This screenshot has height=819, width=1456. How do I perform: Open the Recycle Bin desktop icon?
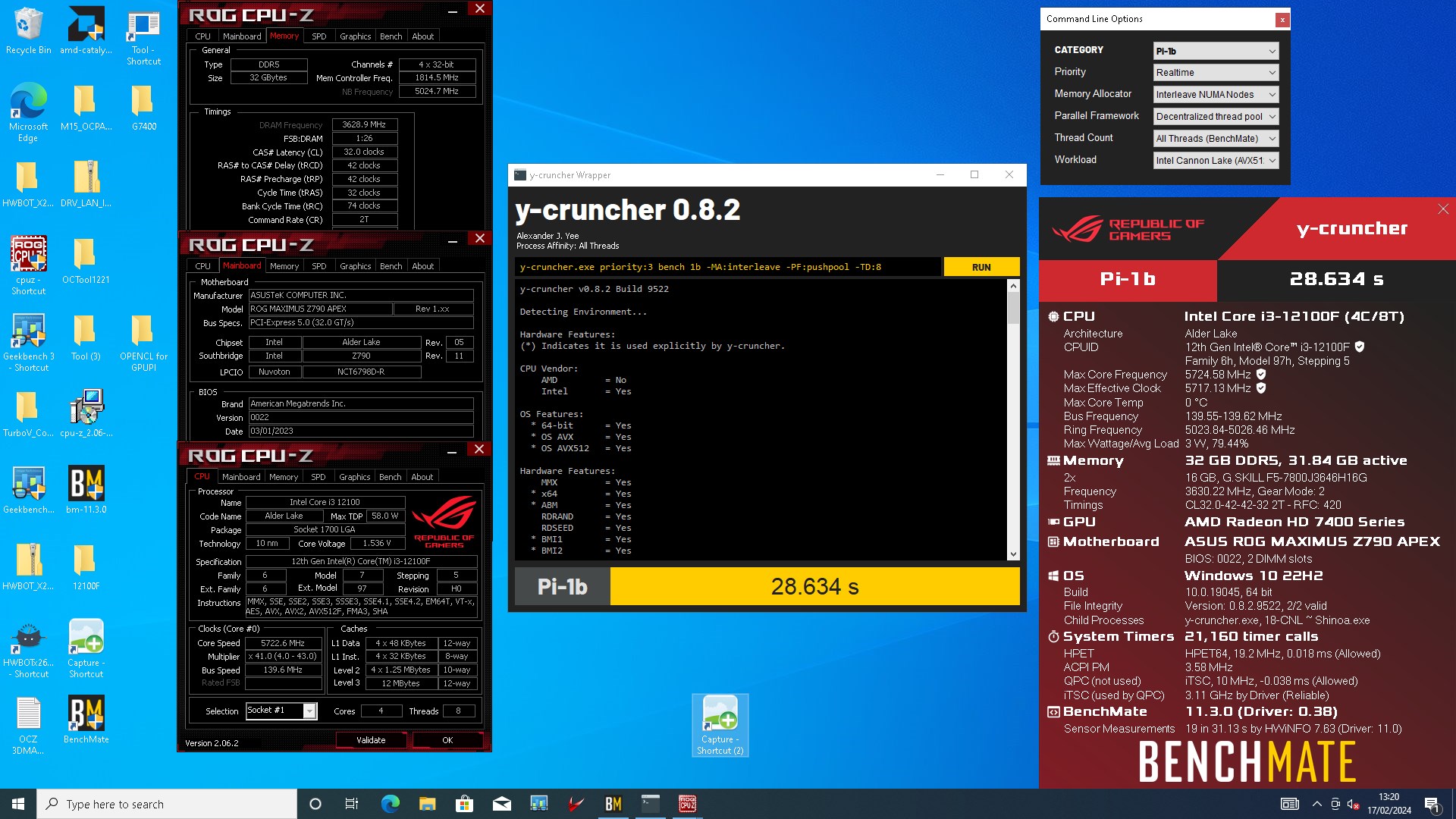[x=28, y=30]
